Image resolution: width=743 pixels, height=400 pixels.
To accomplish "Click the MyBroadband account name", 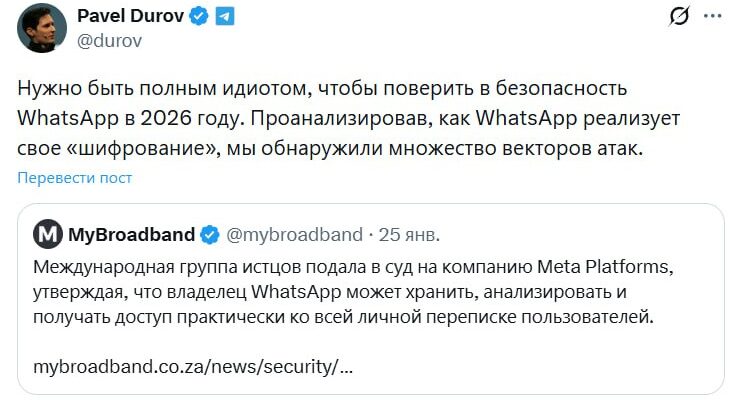I will pos(132,235).
